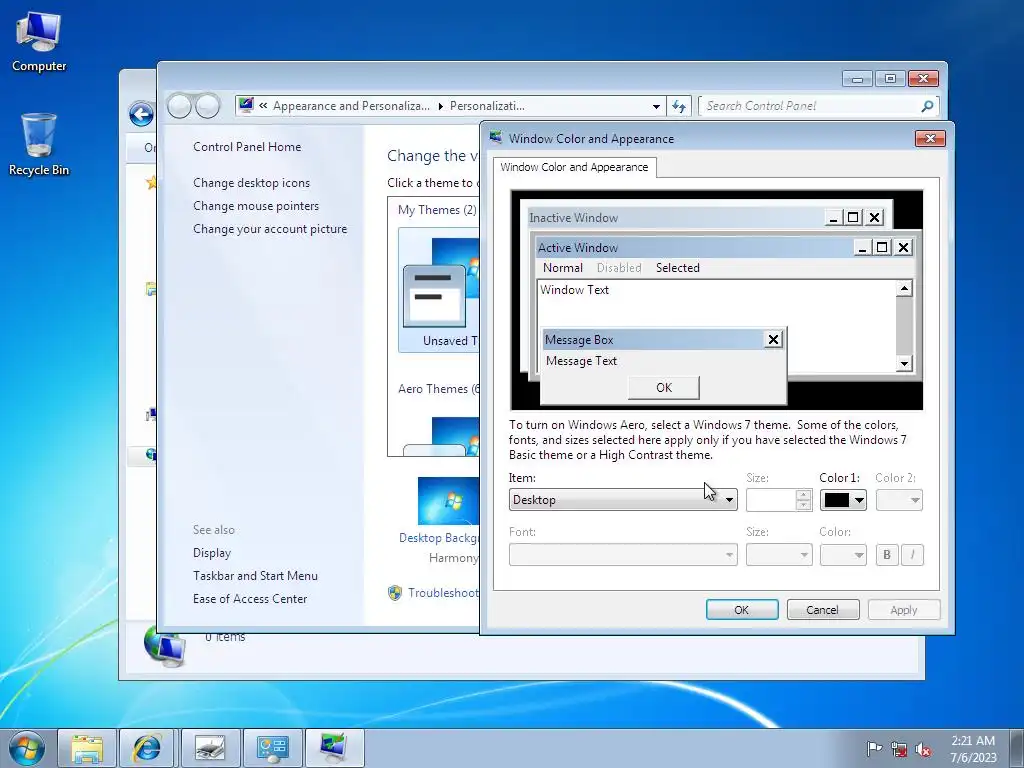The image size is (1024, 768).
Task: Click the preview Message Box X button
Action: pos(773,340)
